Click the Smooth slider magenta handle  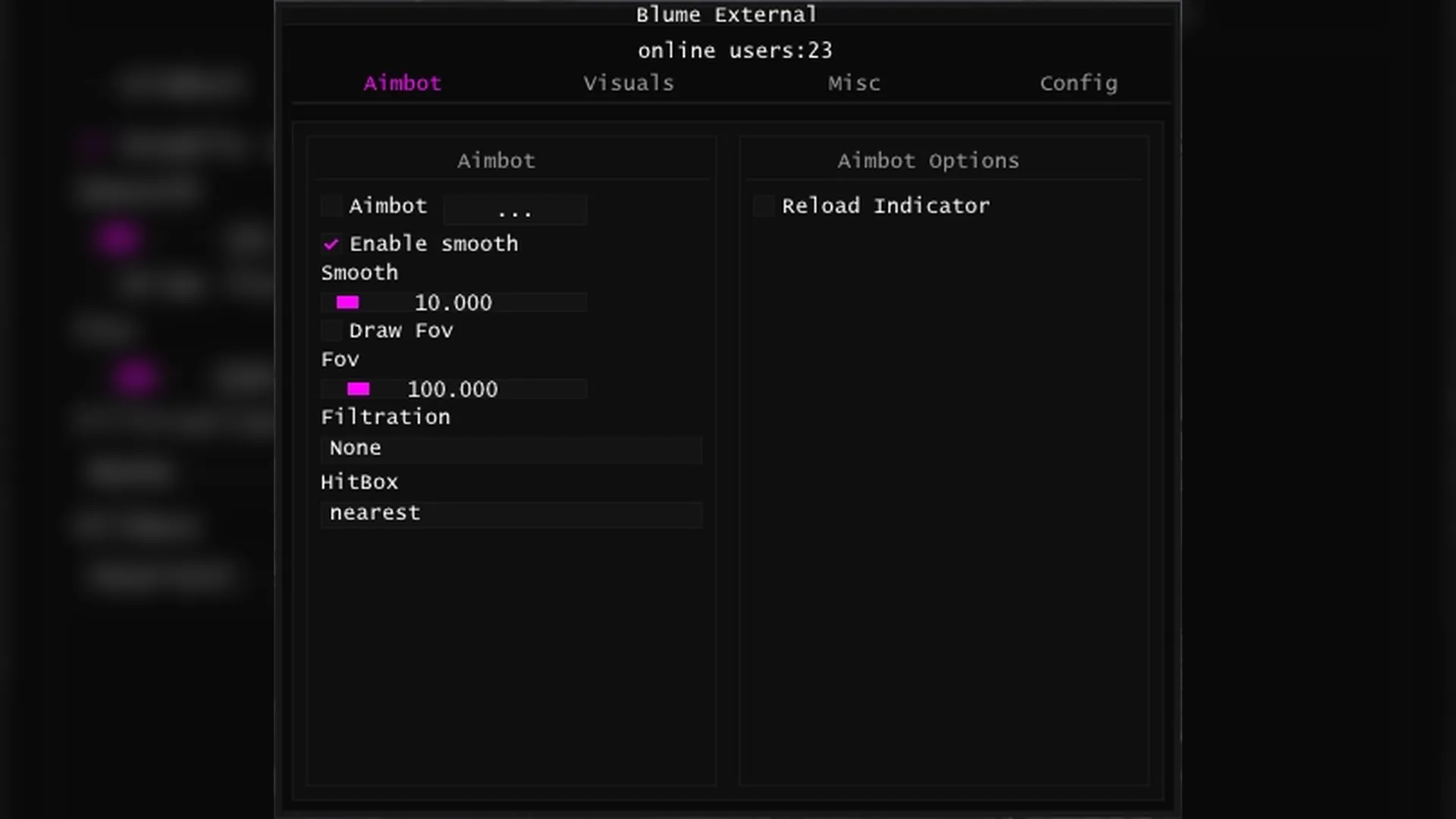(347, 303)
